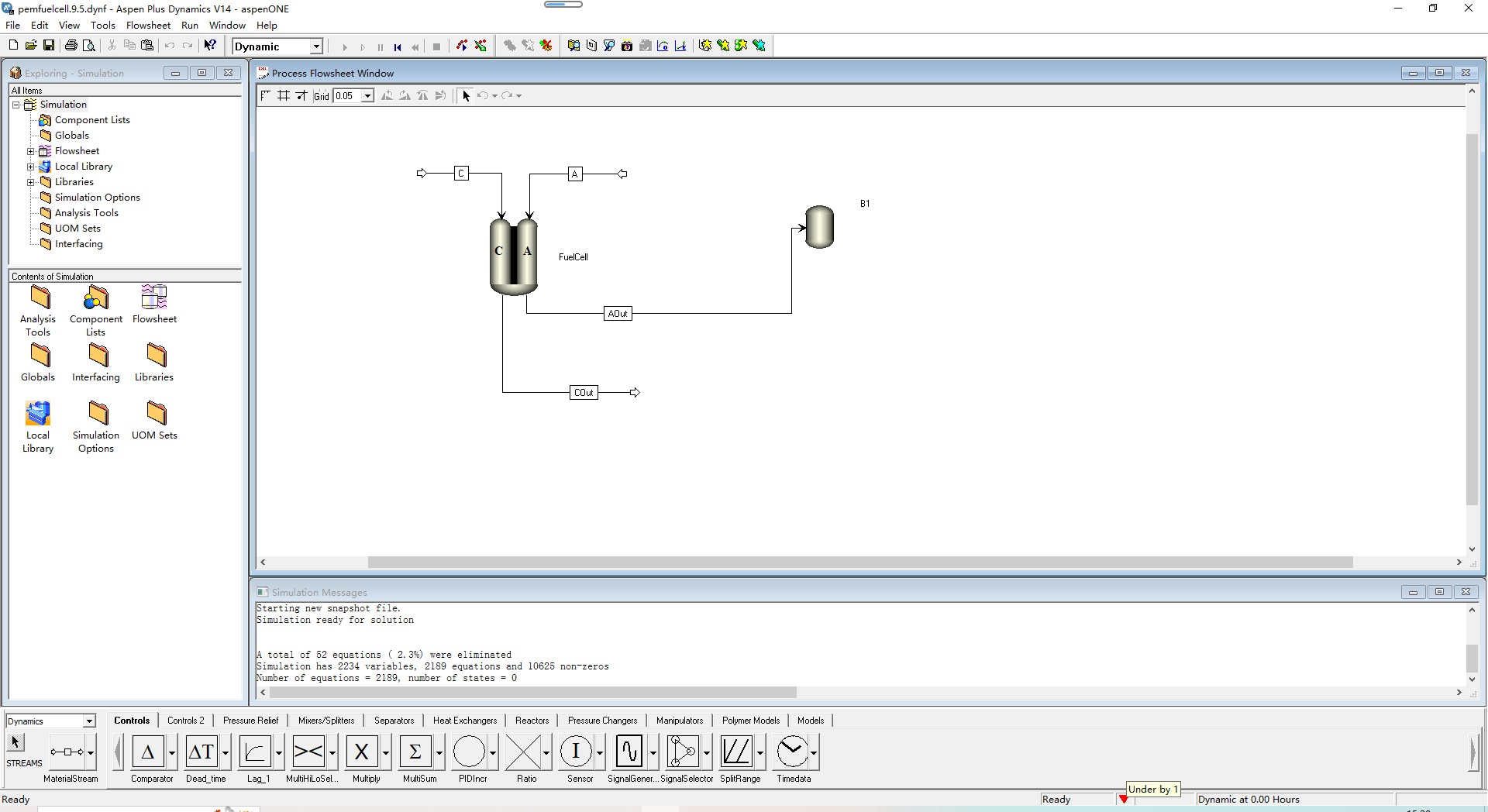Viewport: 1488px width, 812px height.
Task: Click the red run-status indicator in status bar
Action: pyautogui.click(x=1123, y=799)
